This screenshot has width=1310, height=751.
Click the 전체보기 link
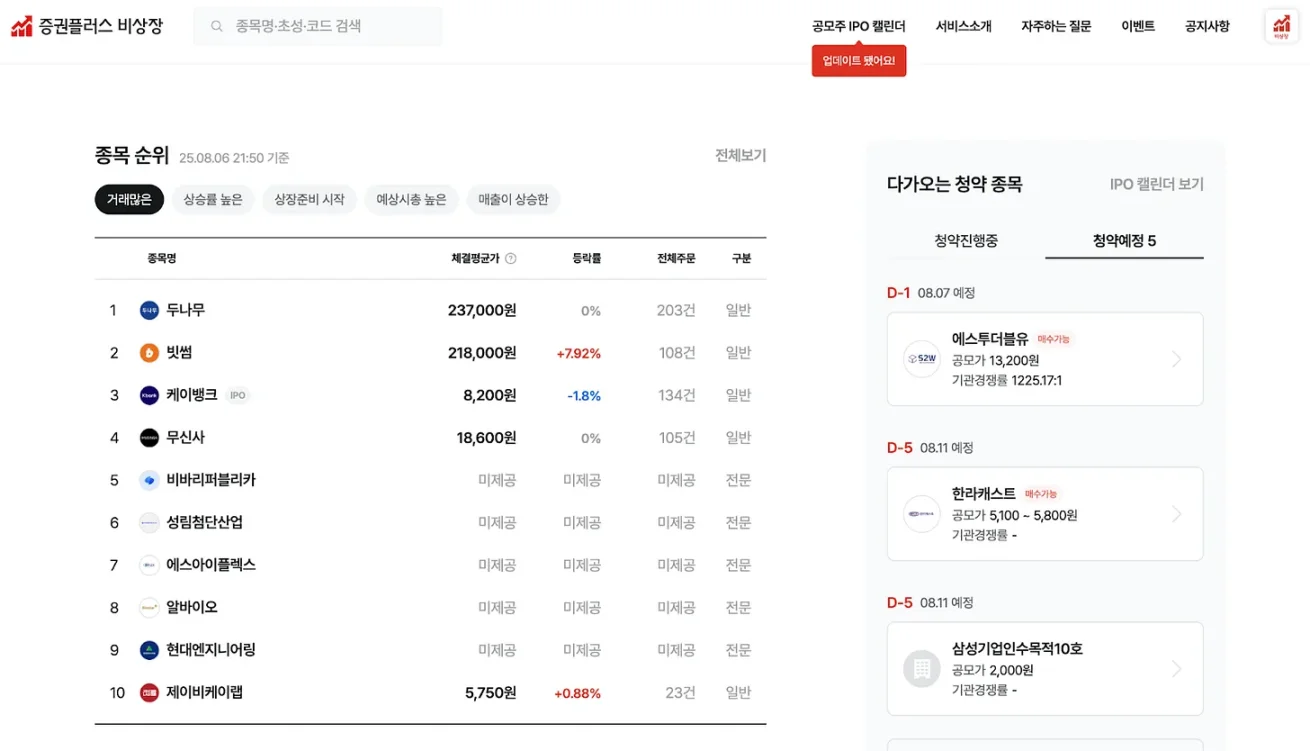(739, 155)
